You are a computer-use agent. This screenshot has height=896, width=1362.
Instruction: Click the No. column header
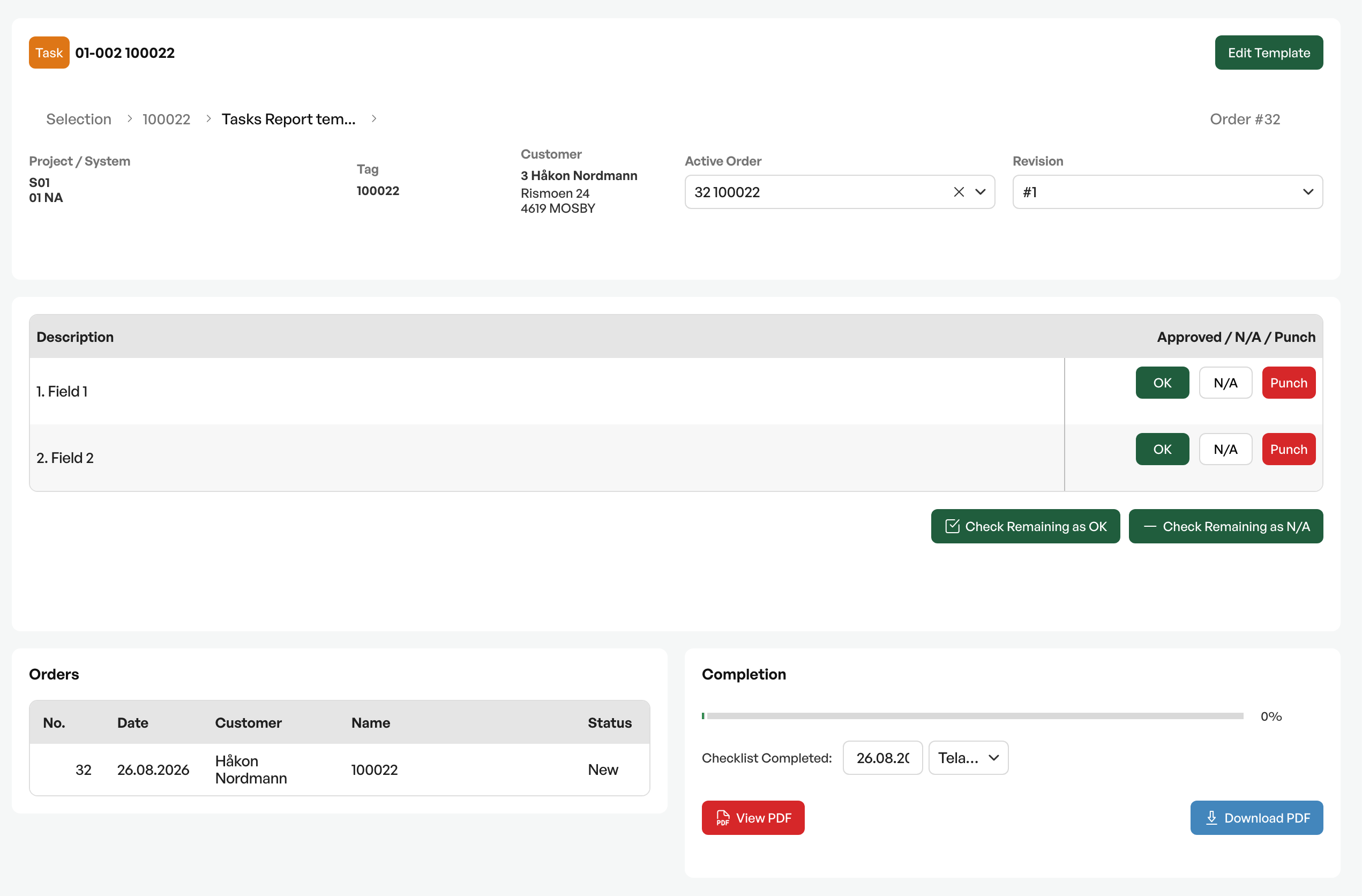(x=54, y=723)
